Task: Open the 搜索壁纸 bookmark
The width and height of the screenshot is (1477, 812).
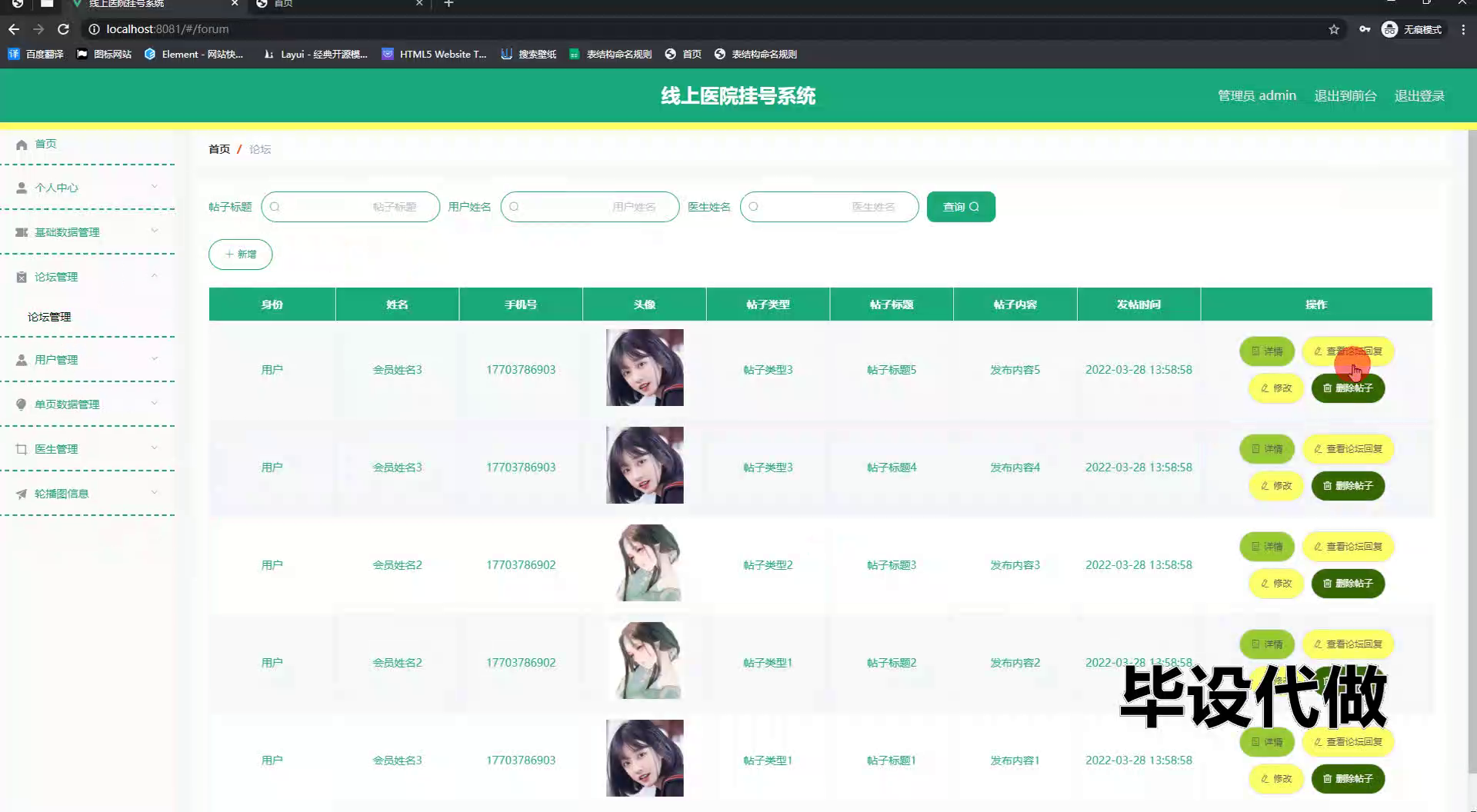Action: [x=528, y=54]
